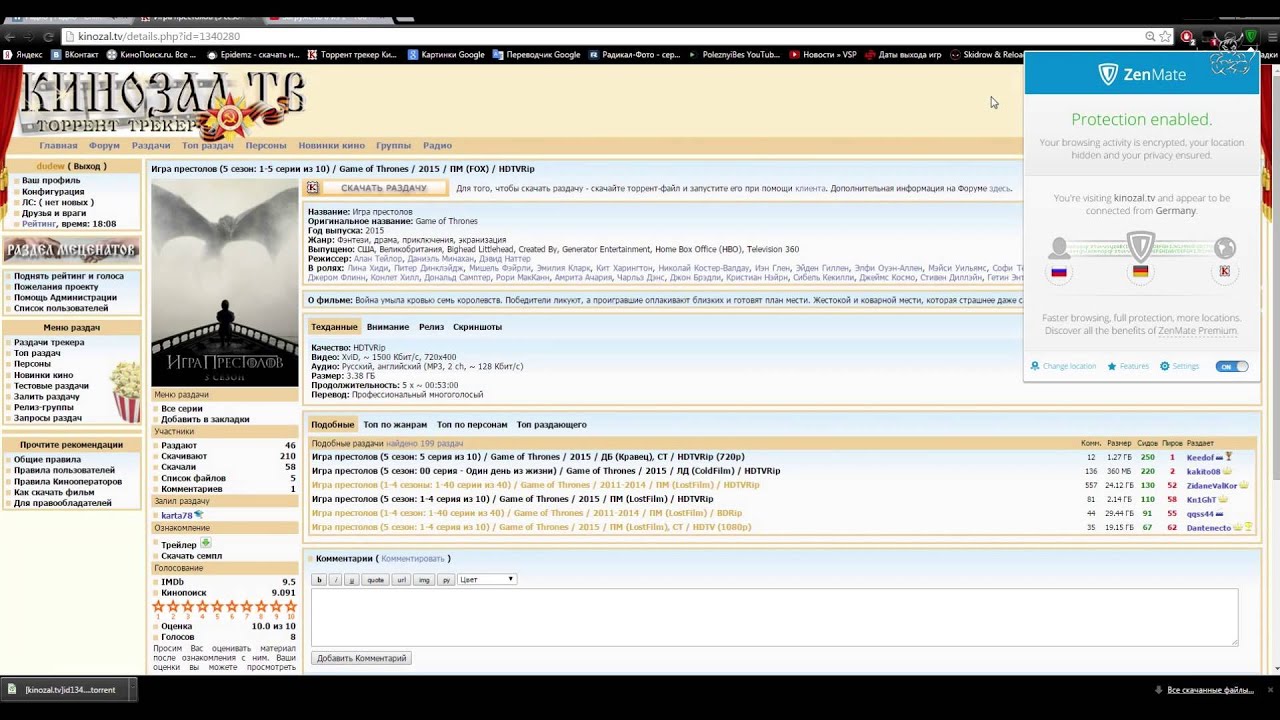Open the Переводчик Google bookmark

tap(535, 55)
